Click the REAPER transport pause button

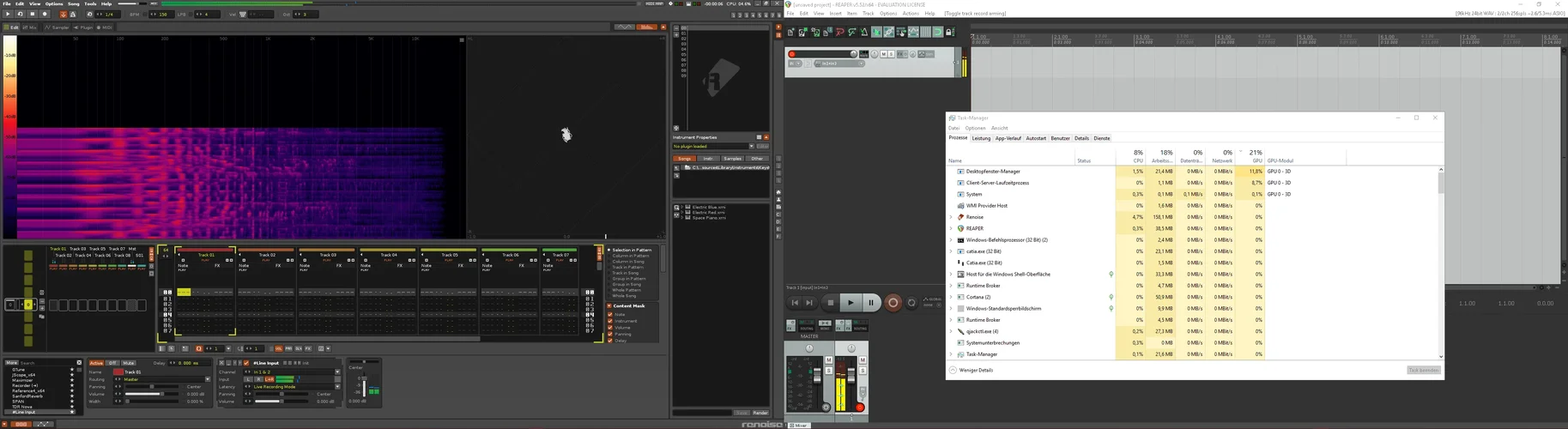(870, 302)
